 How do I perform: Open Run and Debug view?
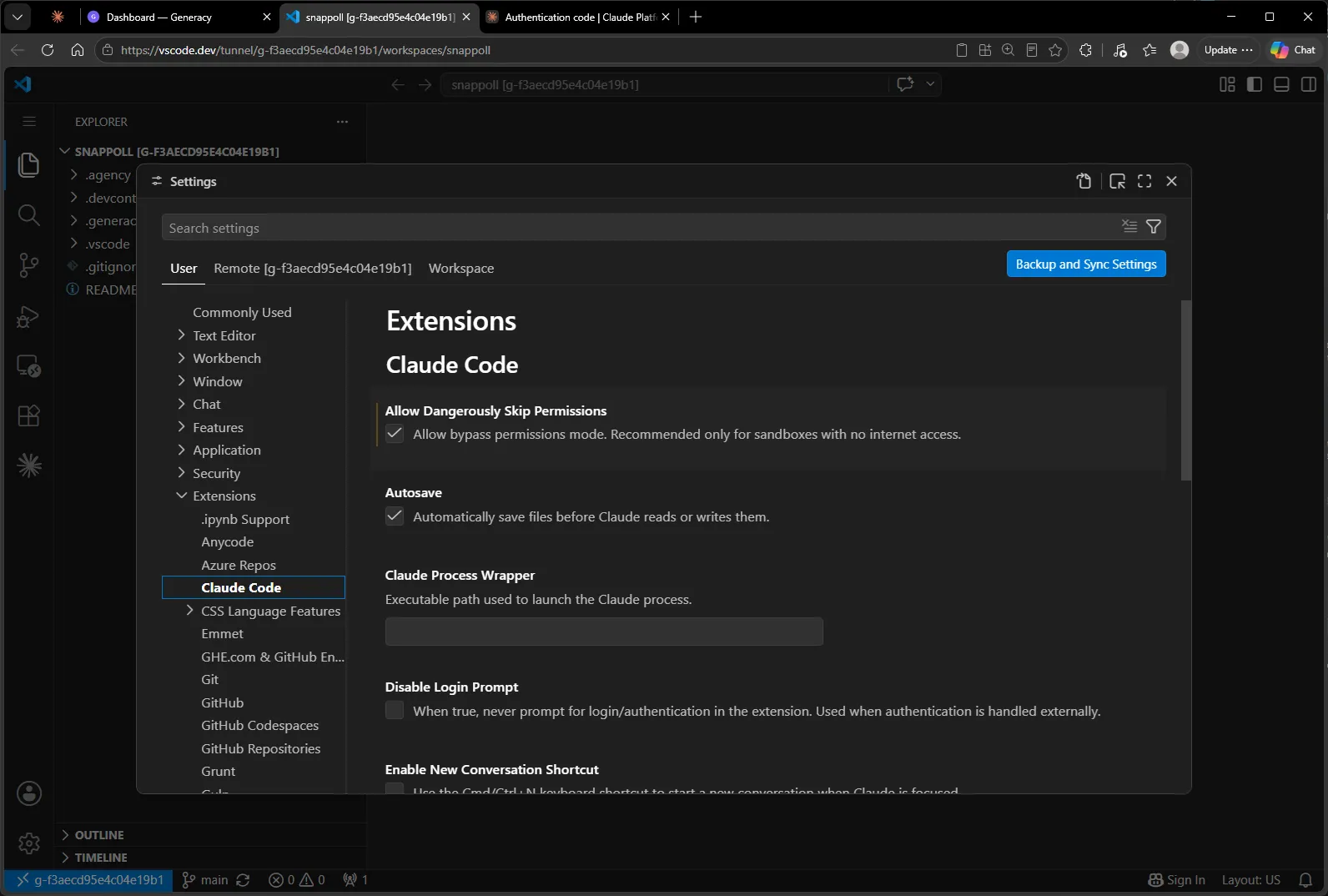[x=29, y=316]
